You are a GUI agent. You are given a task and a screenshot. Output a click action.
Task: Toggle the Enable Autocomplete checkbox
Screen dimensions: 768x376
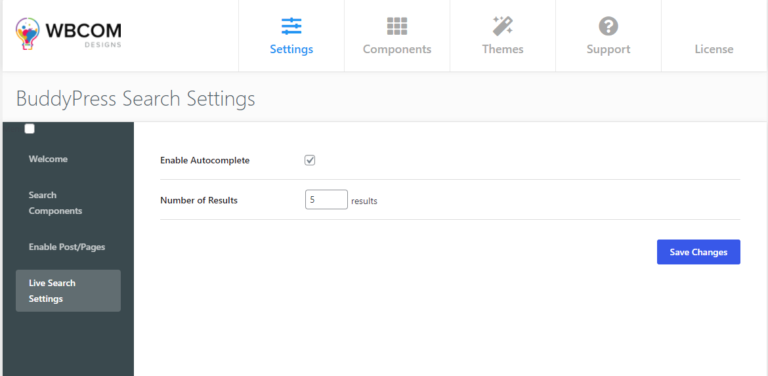tap(310, 160)
